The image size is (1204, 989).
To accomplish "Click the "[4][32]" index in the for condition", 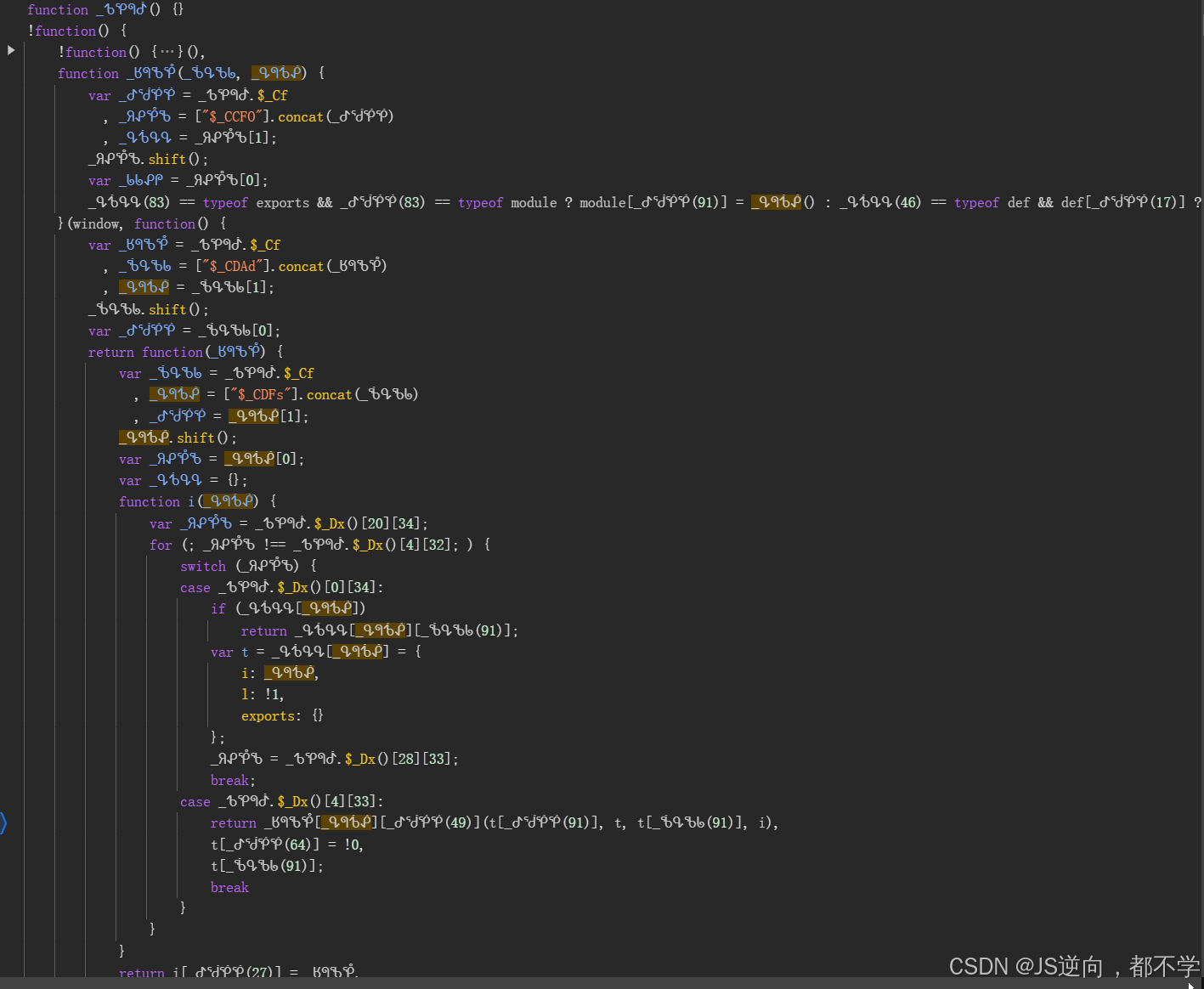I will (x=428, y=545).
